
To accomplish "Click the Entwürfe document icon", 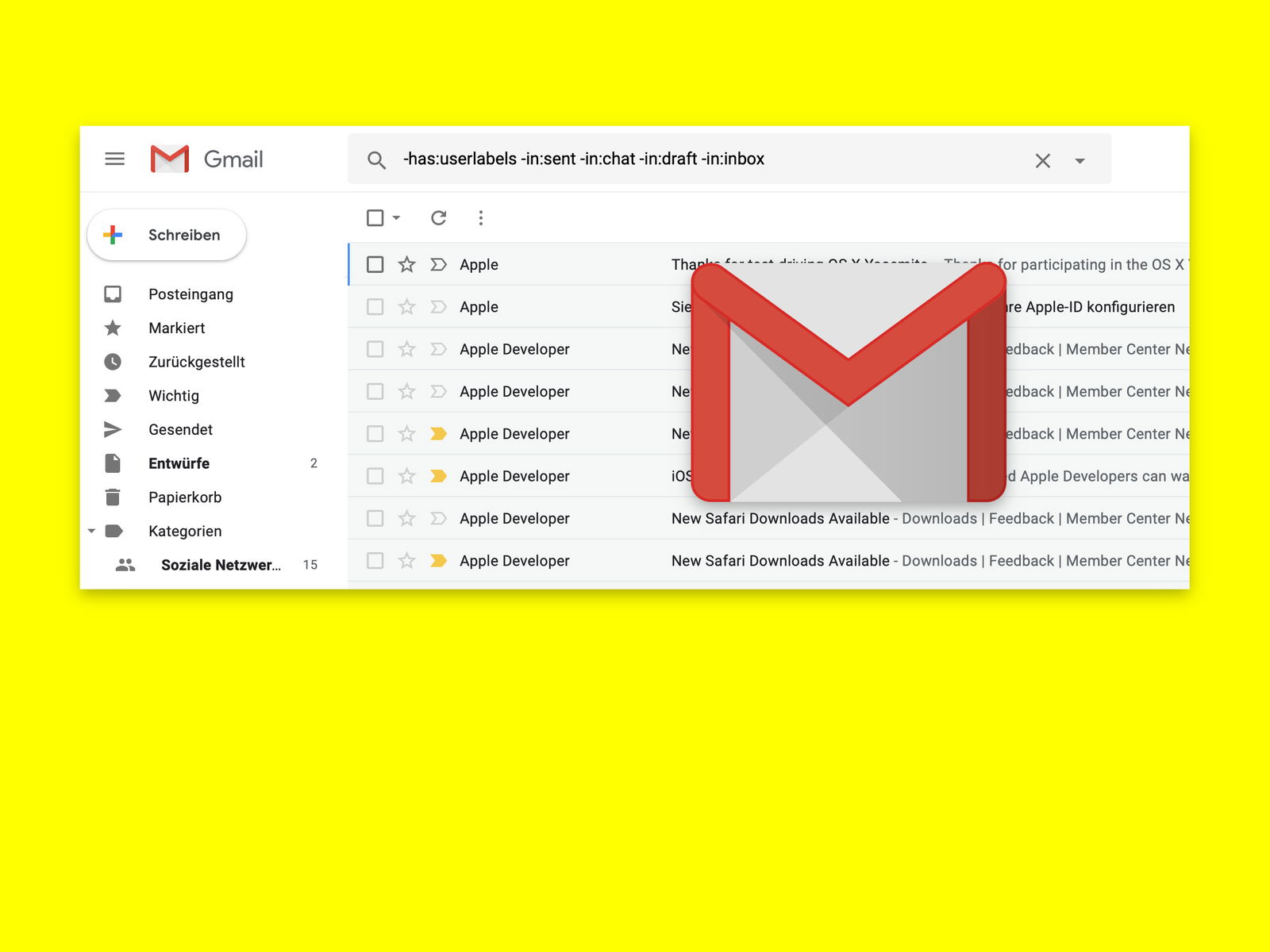I will (x=113, y=463).
